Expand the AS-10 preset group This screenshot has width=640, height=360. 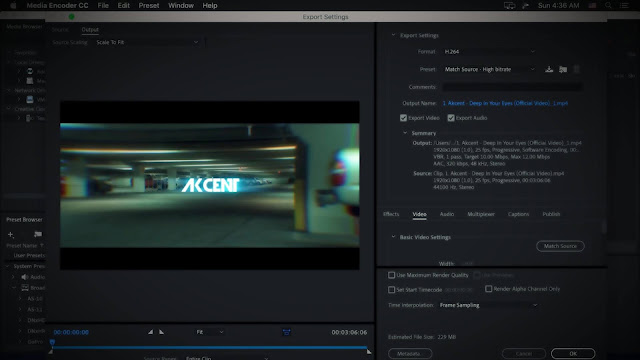(20, 298)
